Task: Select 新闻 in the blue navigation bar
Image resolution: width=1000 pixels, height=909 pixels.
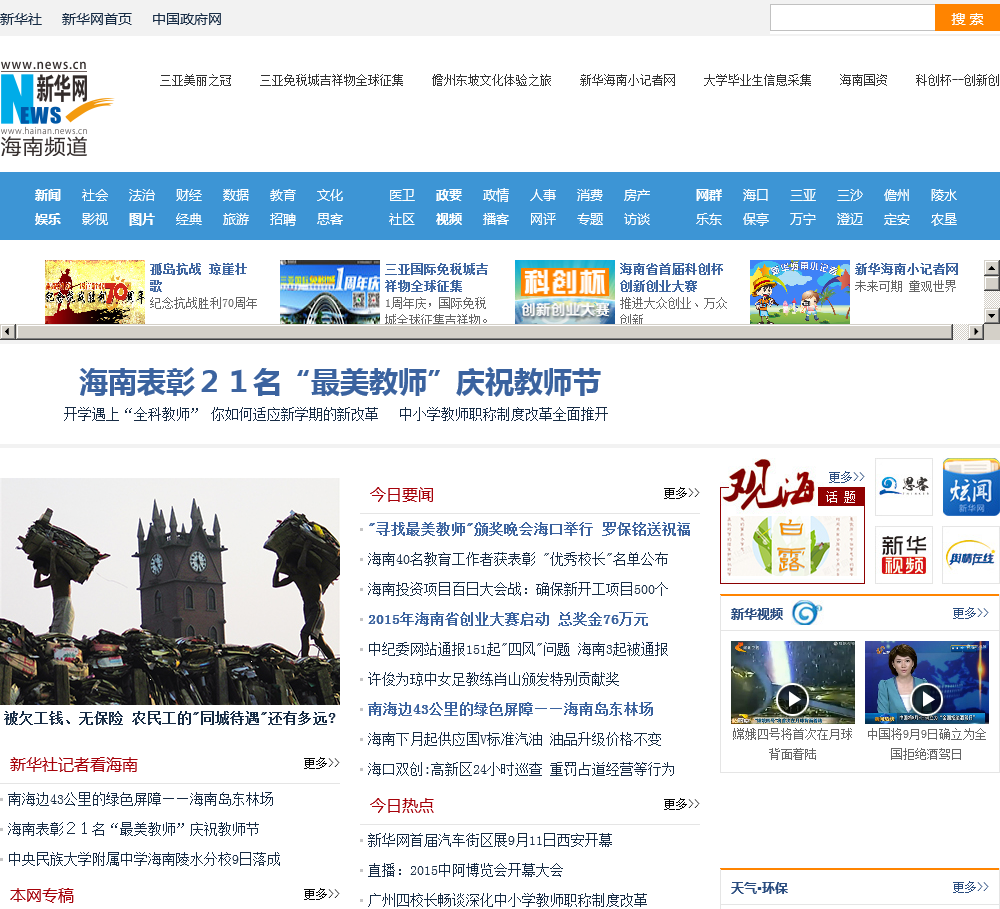Action: click(48, 195)
